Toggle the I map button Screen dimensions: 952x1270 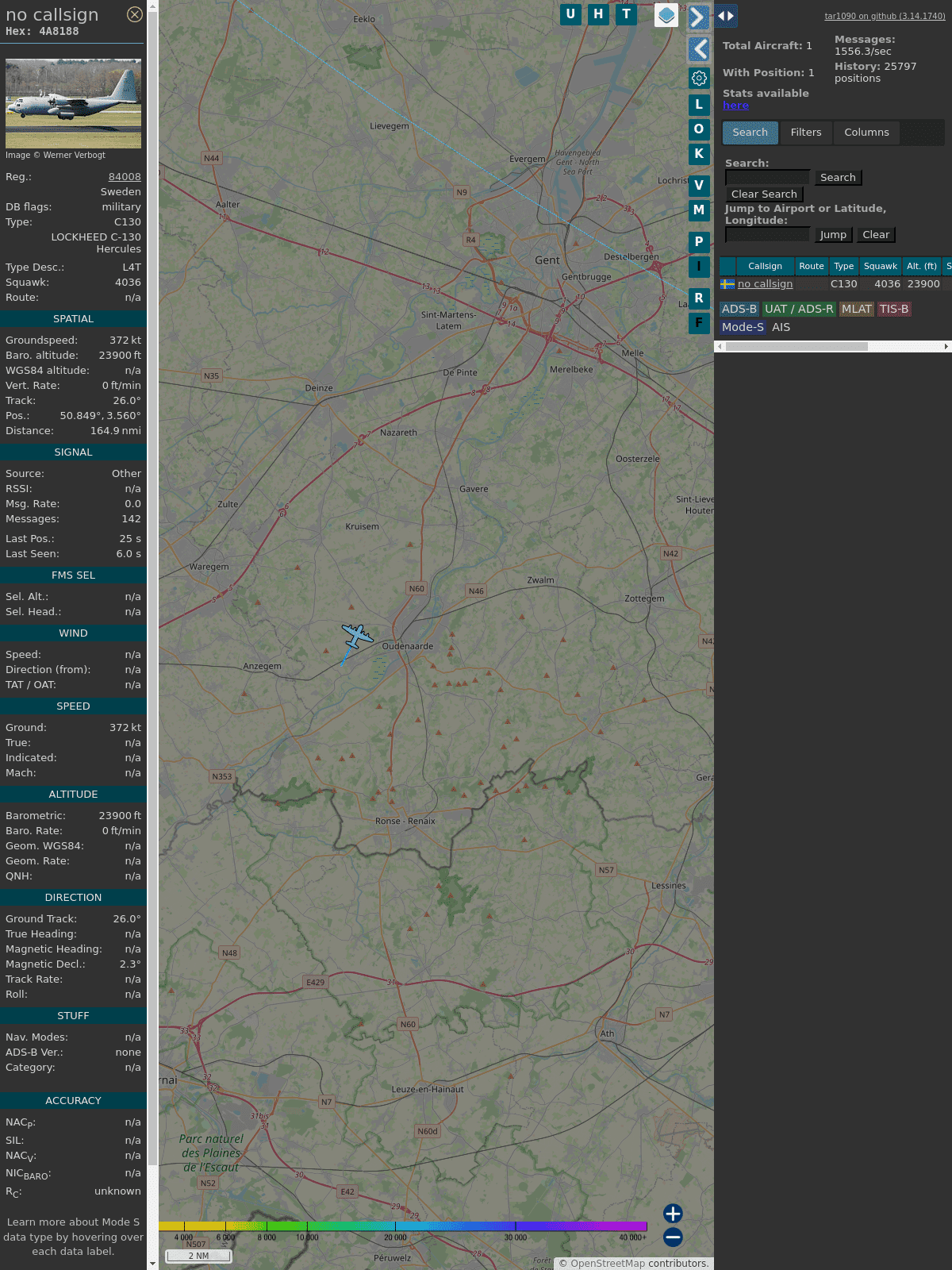coord(699,267)
